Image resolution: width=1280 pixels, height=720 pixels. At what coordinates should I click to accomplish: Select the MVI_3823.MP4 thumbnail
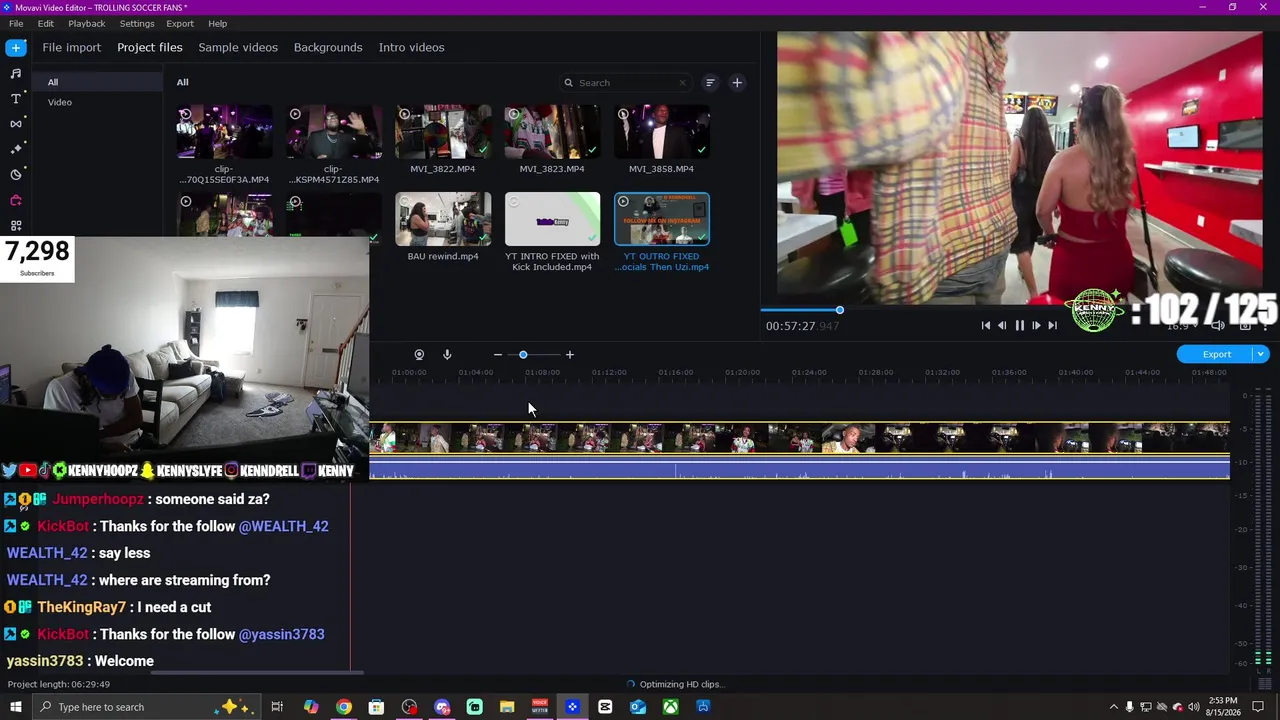pos(552,132)
